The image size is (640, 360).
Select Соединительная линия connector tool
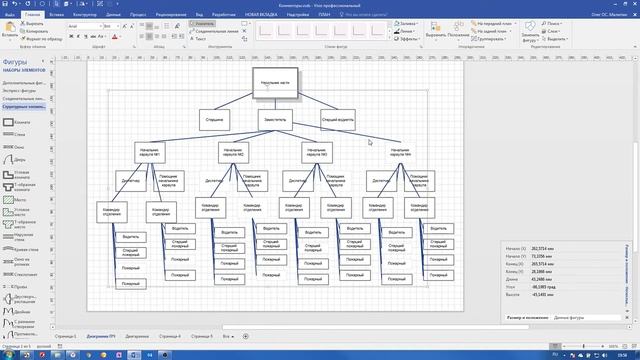[214, 31]
